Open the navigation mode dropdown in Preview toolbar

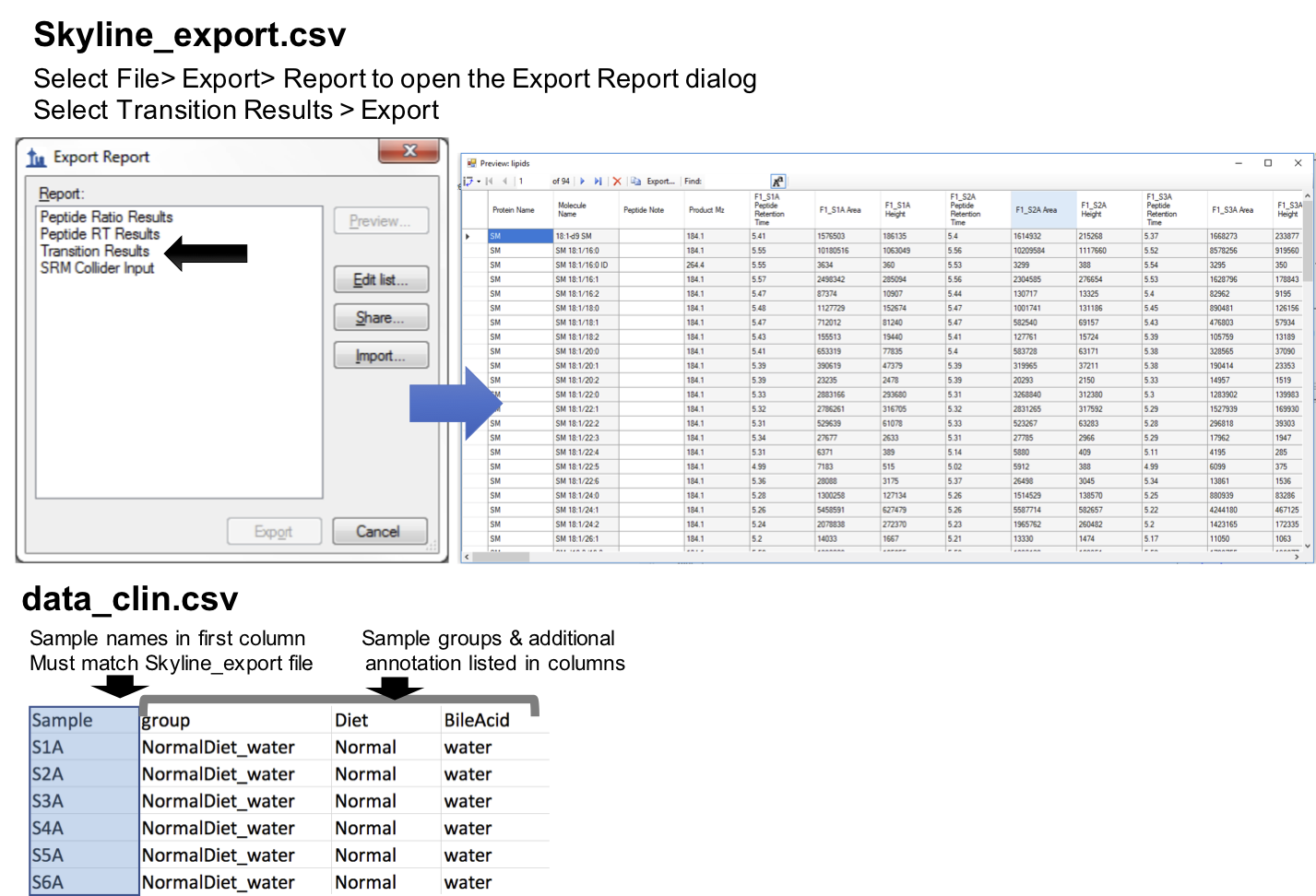click(x=471, y=182)
